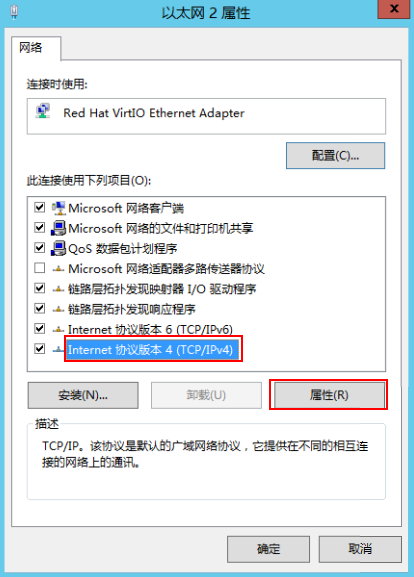Enable Microsoft 网络适配器多路传送器协议 checkbox
The image size is (414, 577).
point(40,268)
